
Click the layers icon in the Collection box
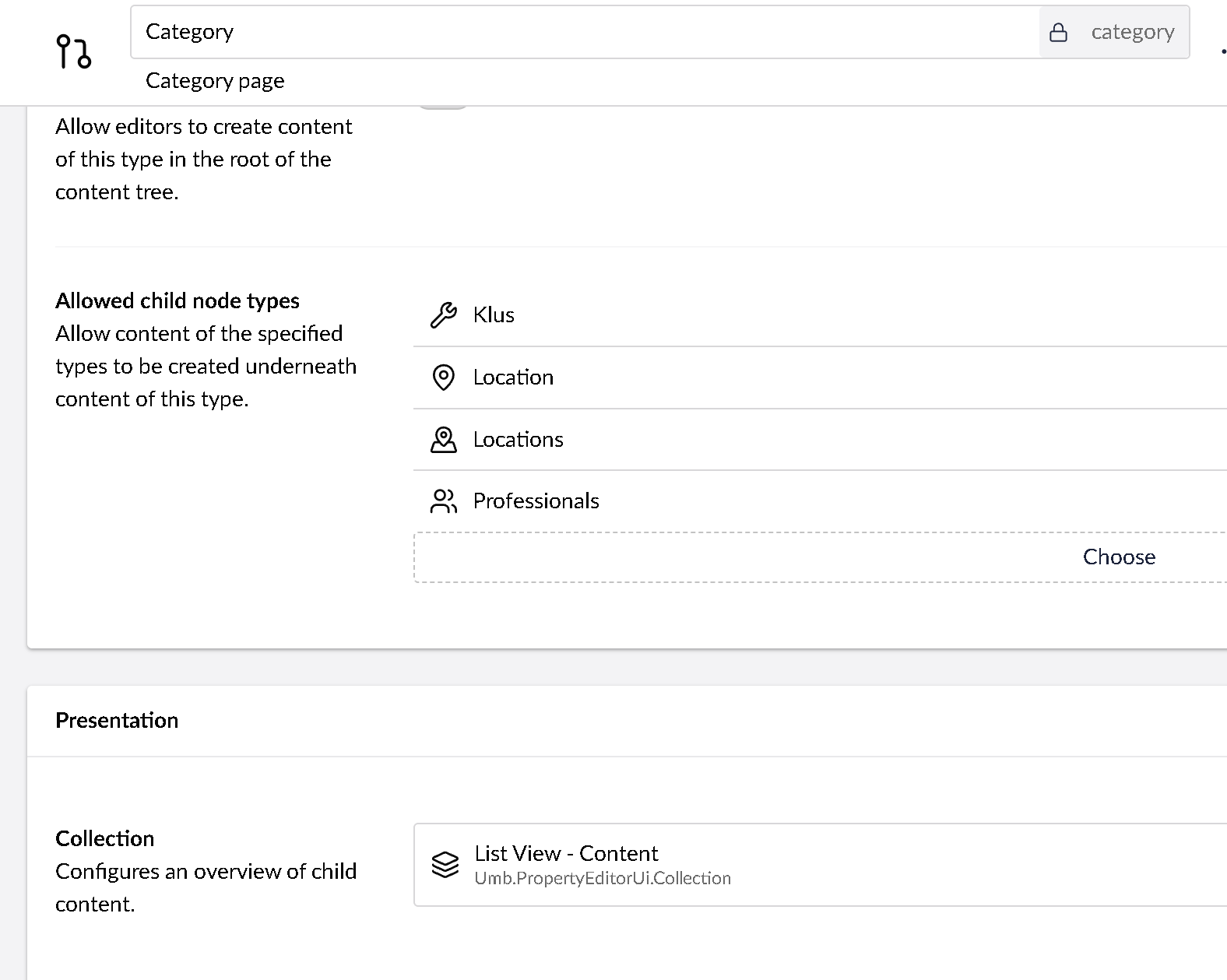[445, 865]
